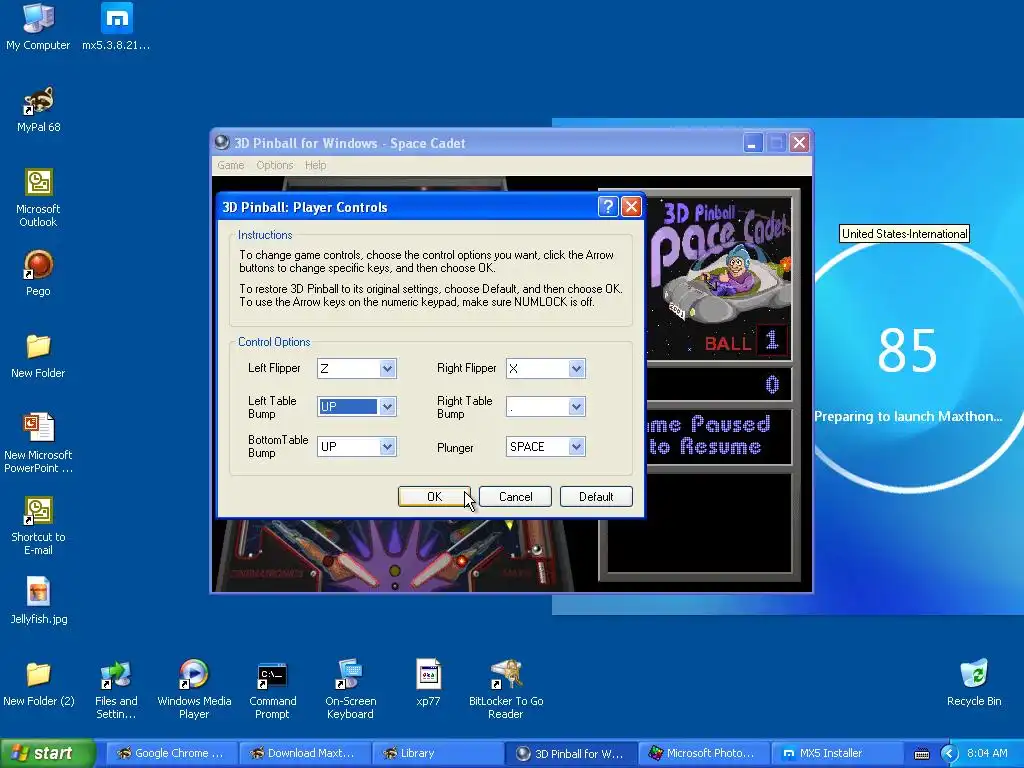Switch to Microsoft Photo taskbar item
Image resolution: width=1024 pixels, height=768 pixels.
click(704, 754)
